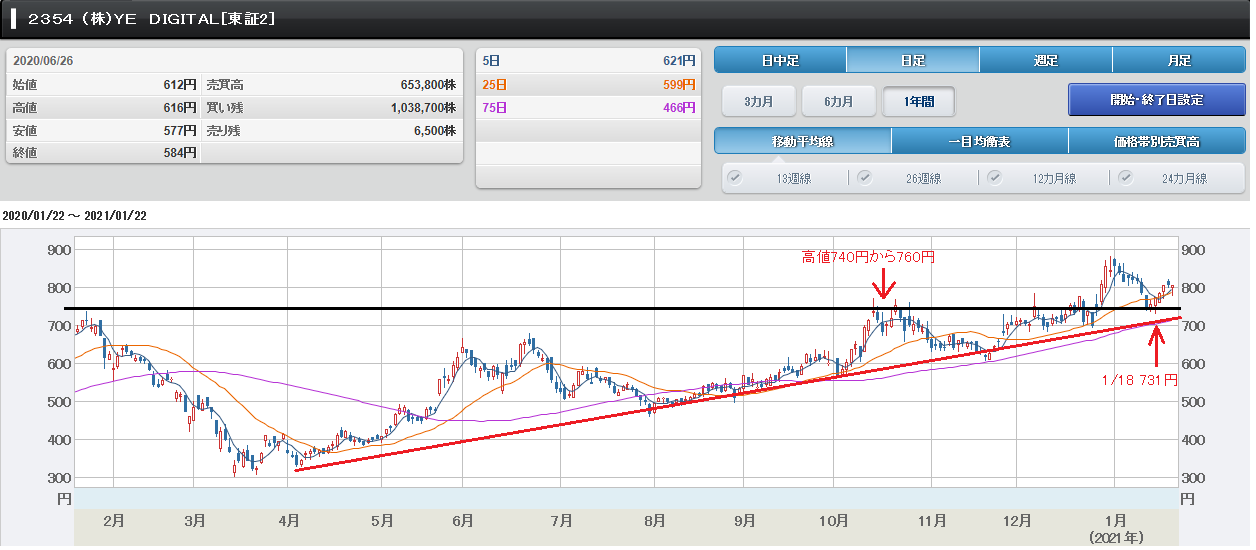1256x550 pixels.
Task: Open the 価格帯別売買高 view
Action: 1157,141
